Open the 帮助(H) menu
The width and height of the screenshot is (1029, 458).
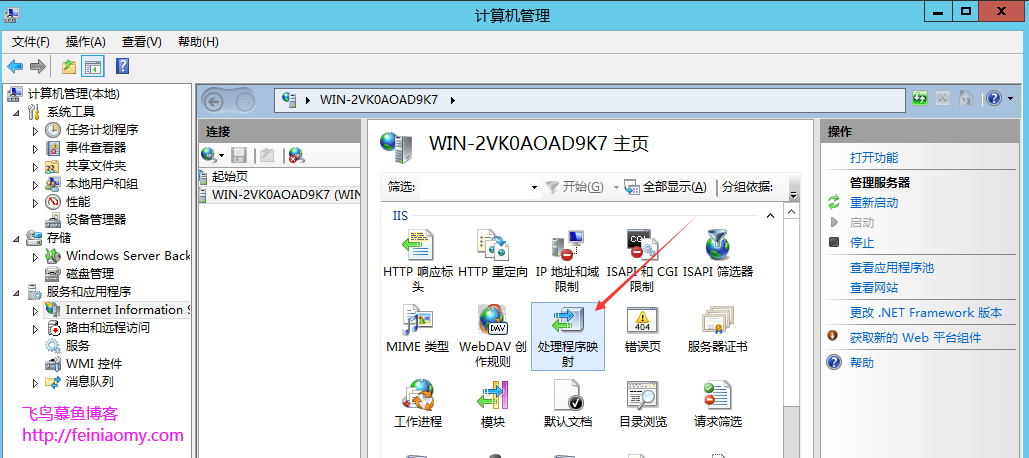[x=198, y=42]
